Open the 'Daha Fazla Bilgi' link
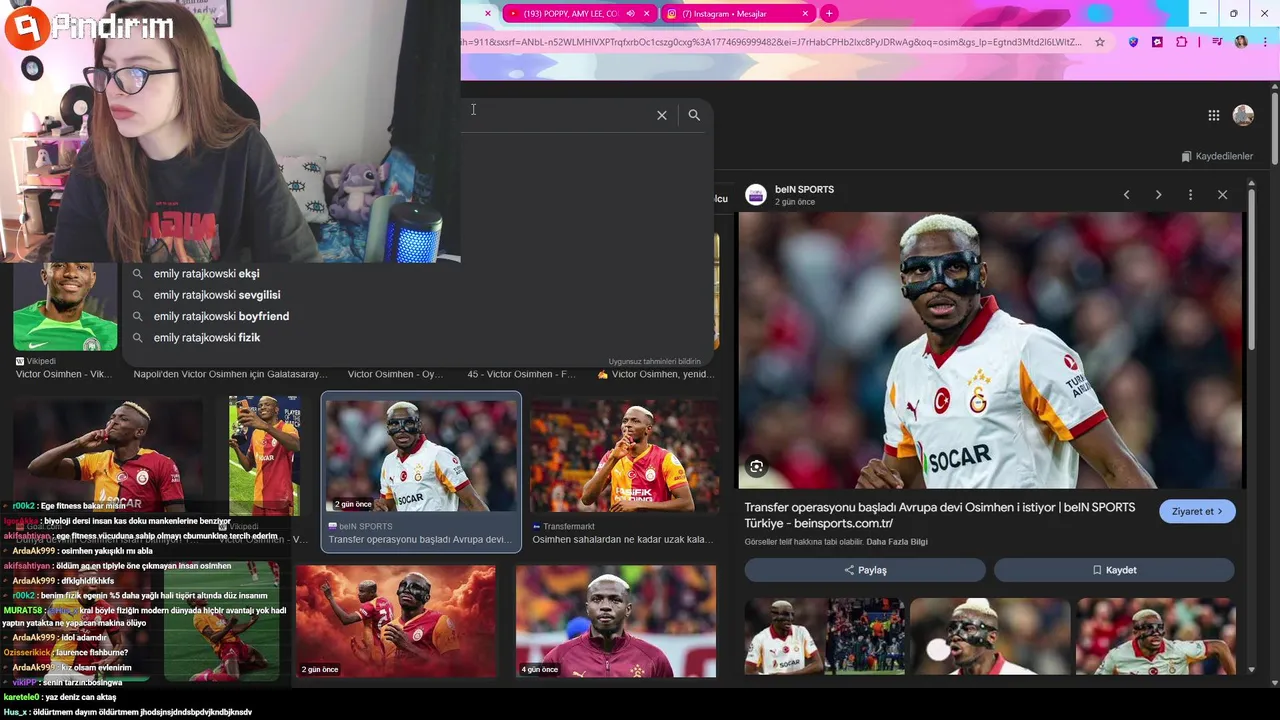Image resolution: width=1280 pixels, height=720 pixels. click(897, 542)
